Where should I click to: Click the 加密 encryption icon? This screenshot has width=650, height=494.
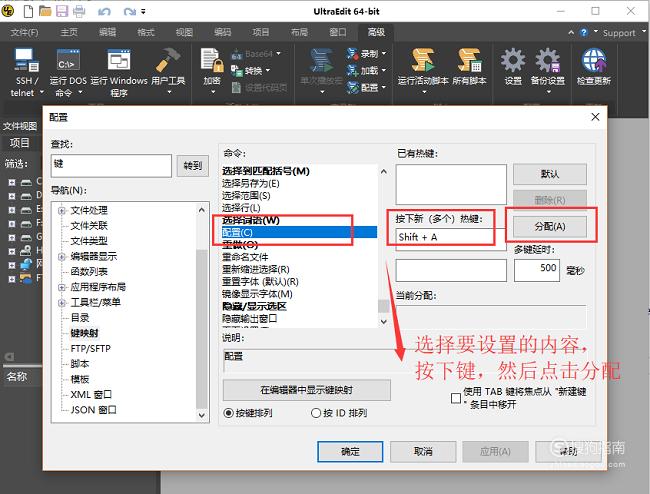212,61
